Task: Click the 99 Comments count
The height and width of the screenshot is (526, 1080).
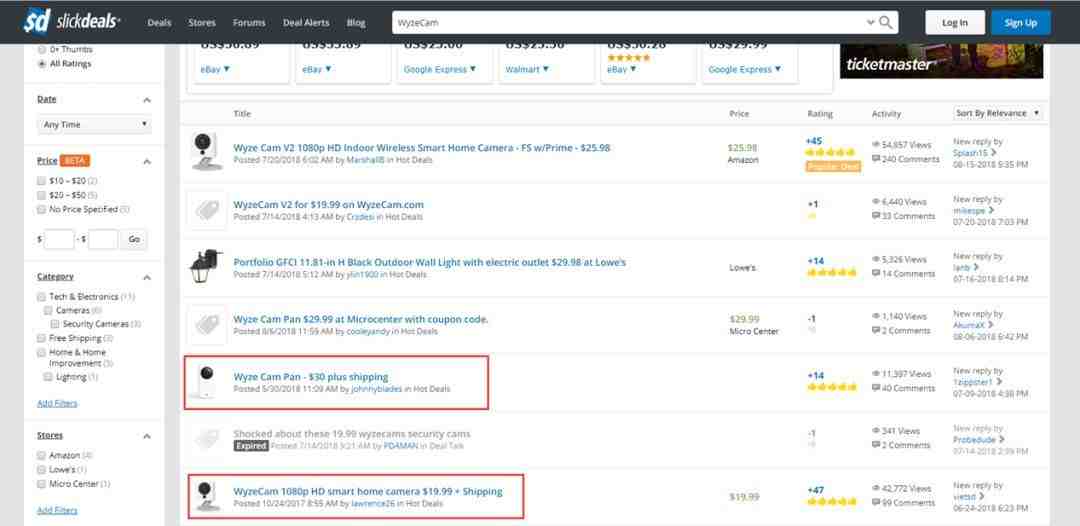Action: 904,503
